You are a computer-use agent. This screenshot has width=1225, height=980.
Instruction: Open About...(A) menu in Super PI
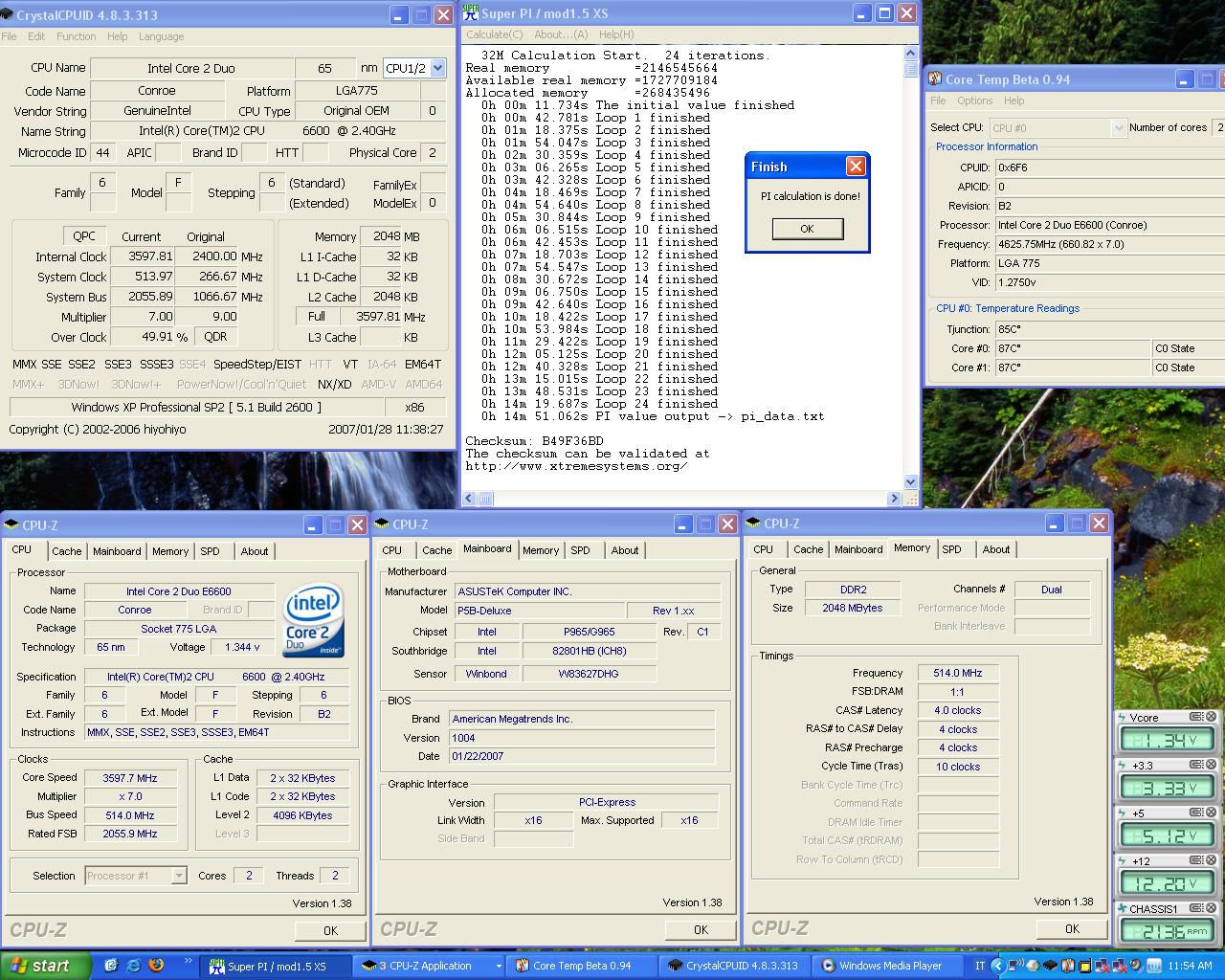point(560,34)
